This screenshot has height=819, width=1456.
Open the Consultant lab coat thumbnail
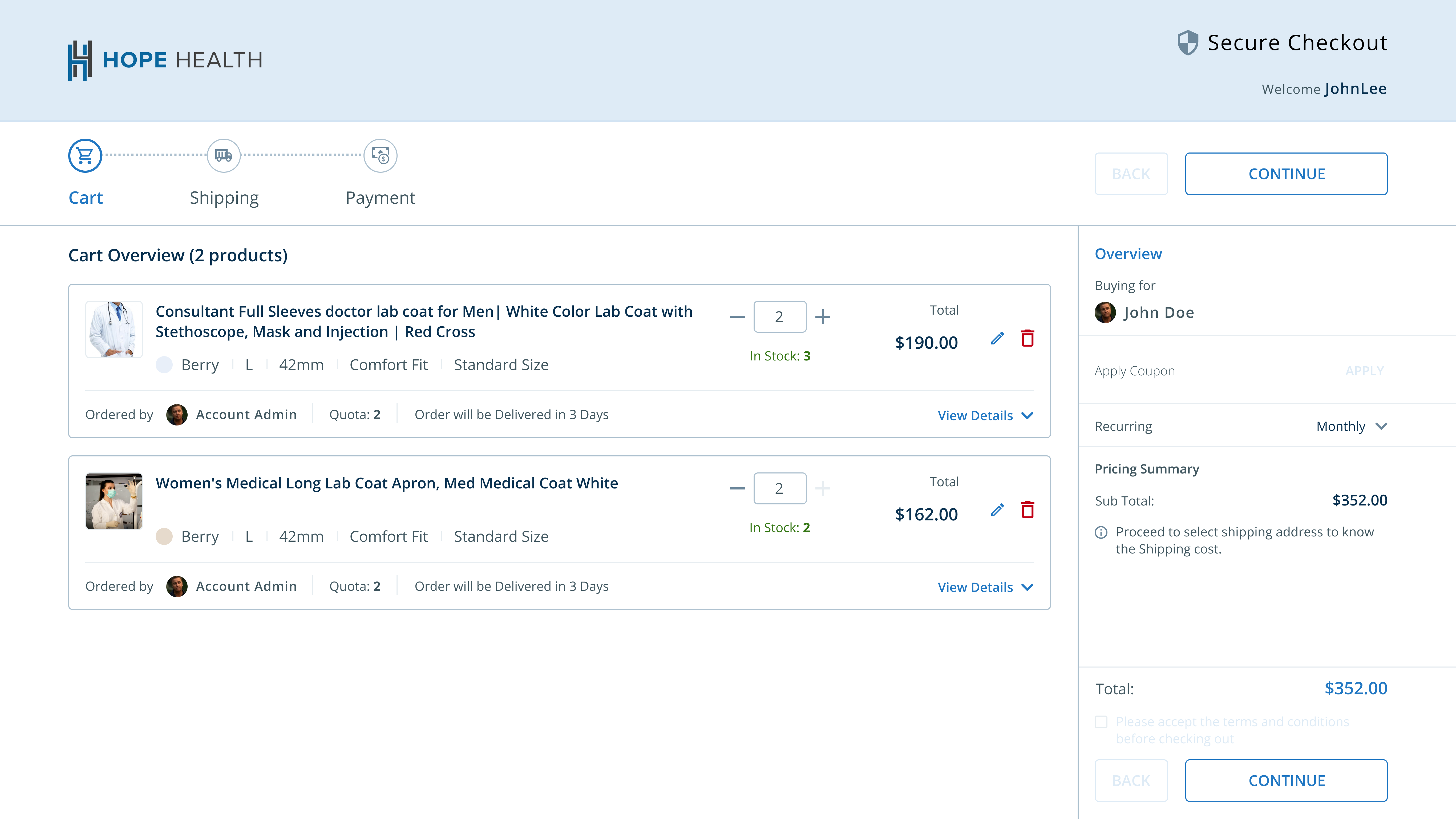(x=114, y=329)
